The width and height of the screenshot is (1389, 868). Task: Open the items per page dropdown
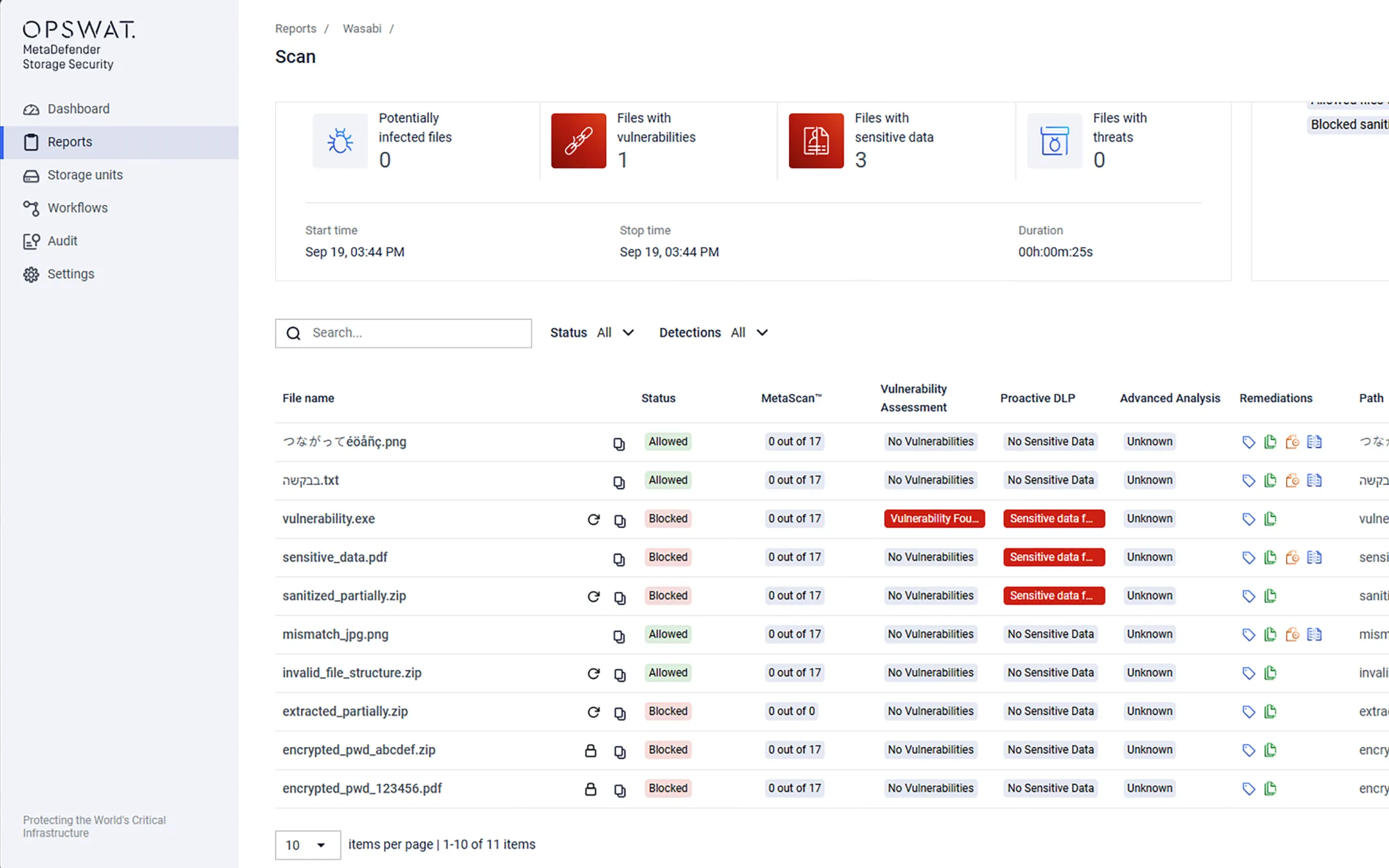click(307, 845)
